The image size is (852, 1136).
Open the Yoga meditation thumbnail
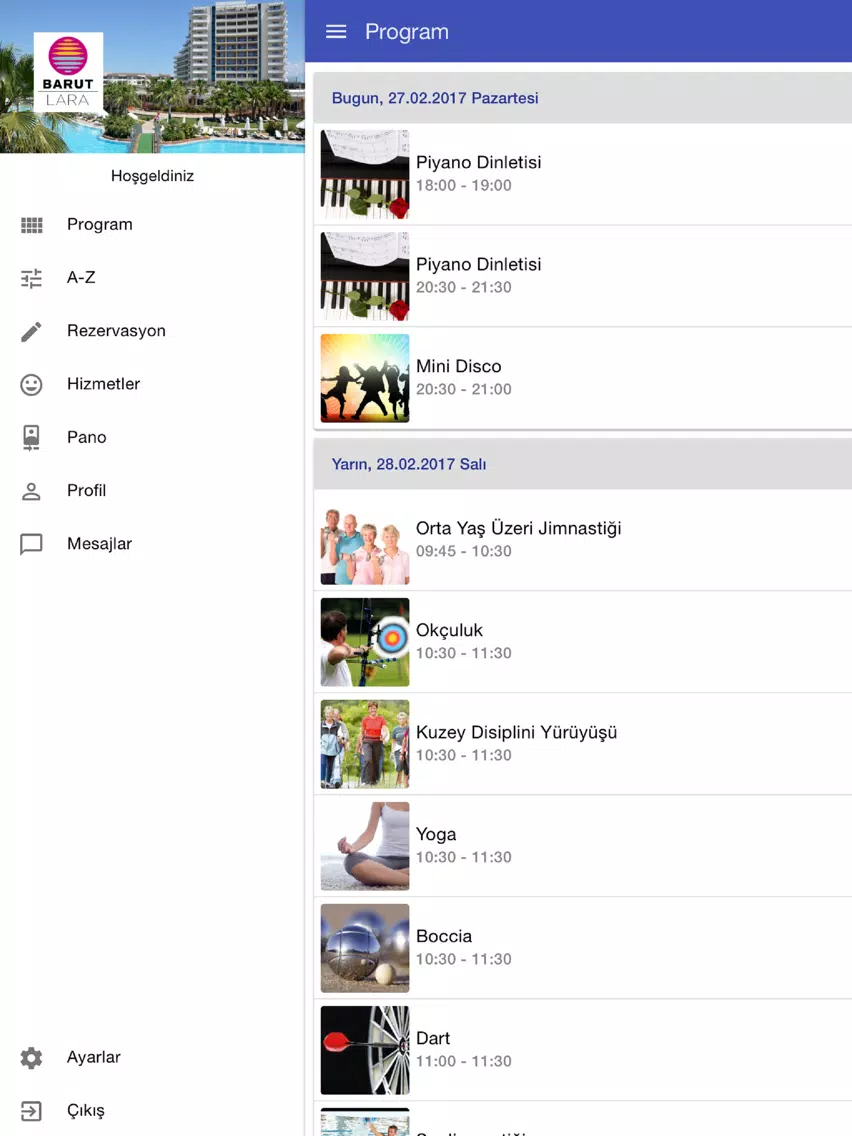[365, 846]
